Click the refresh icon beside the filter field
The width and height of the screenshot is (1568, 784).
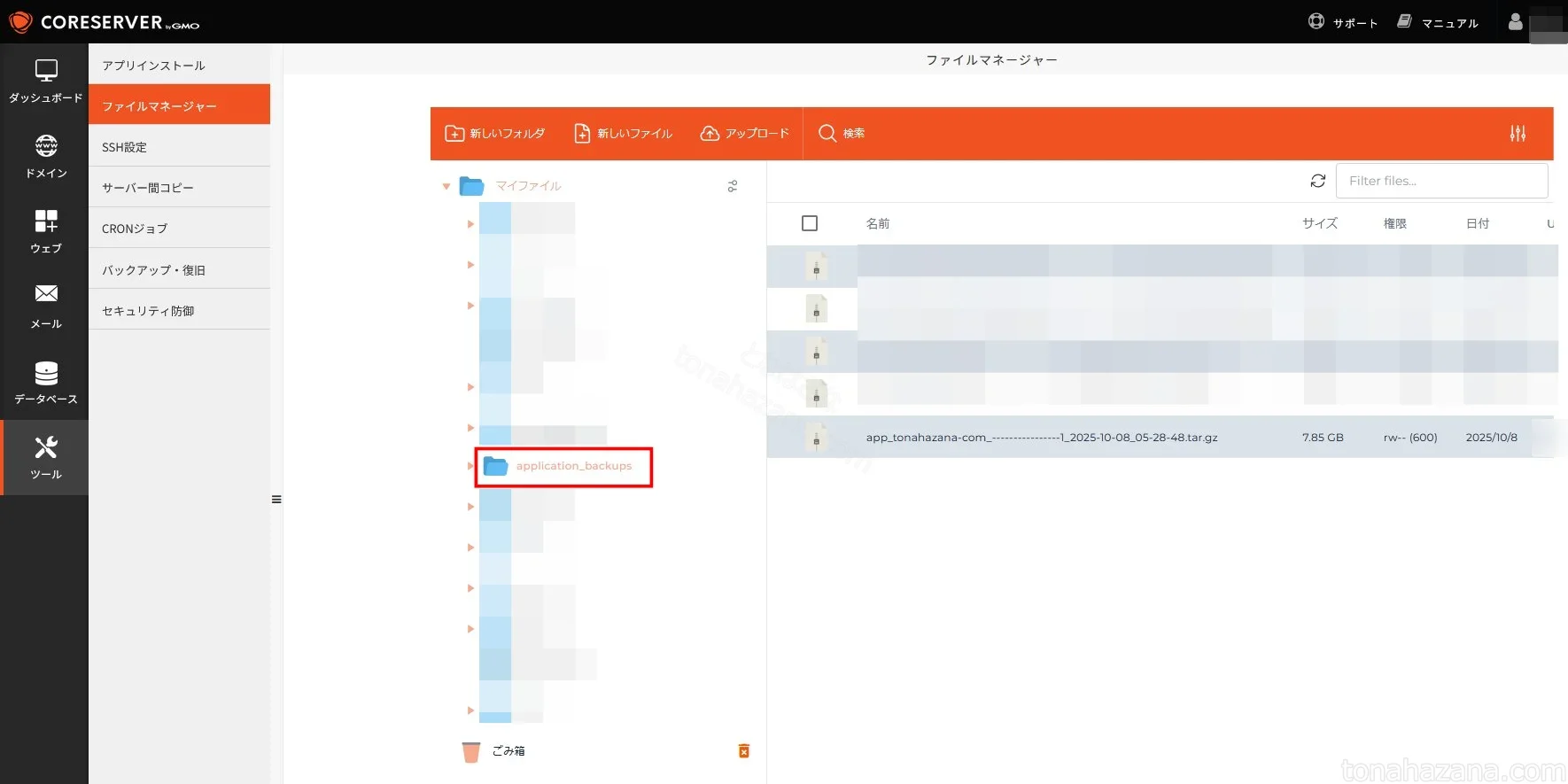1317,181
